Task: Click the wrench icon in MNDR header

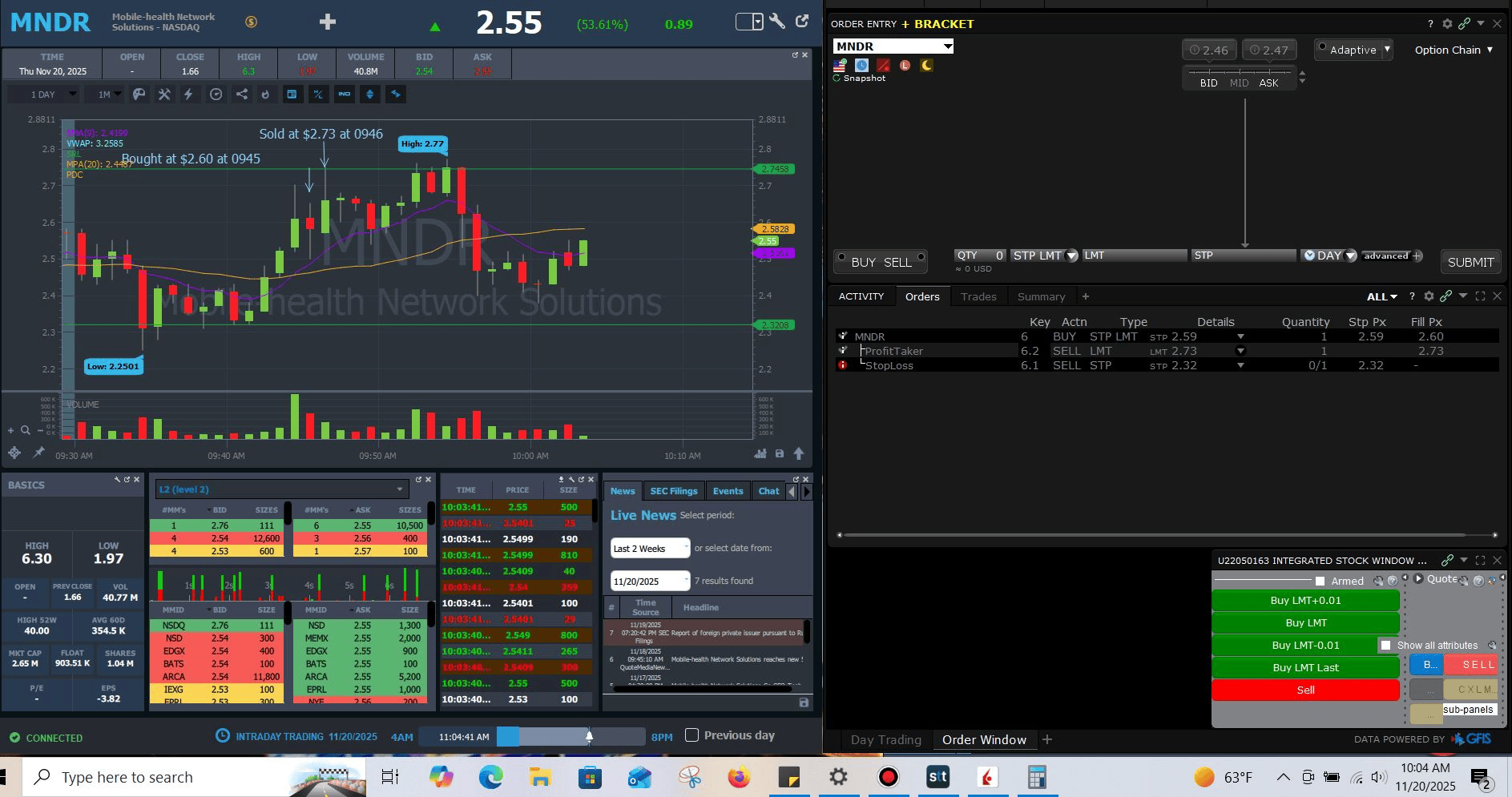Action: tap(777, 22)
